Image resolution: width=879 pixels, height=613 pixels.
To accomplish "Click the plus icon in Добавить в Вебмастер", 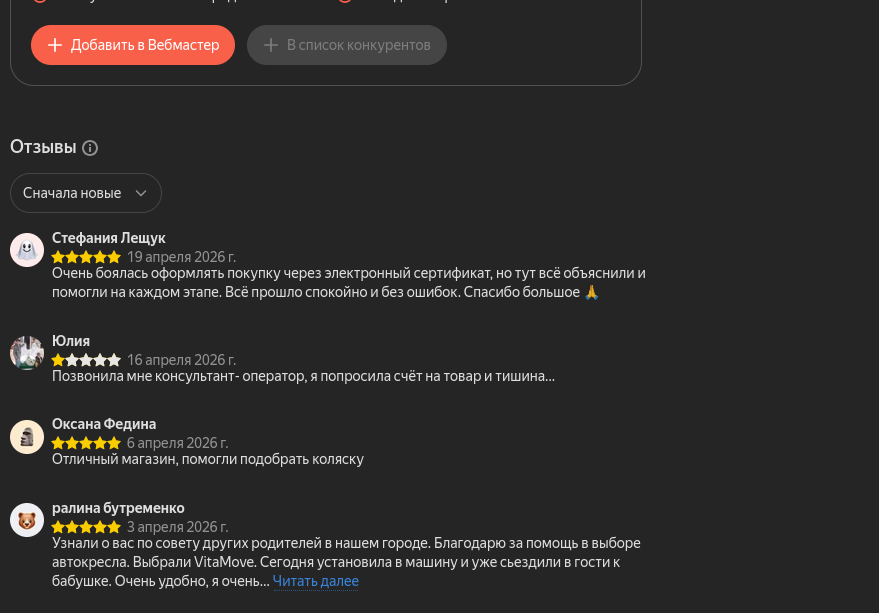I will 55,45.
